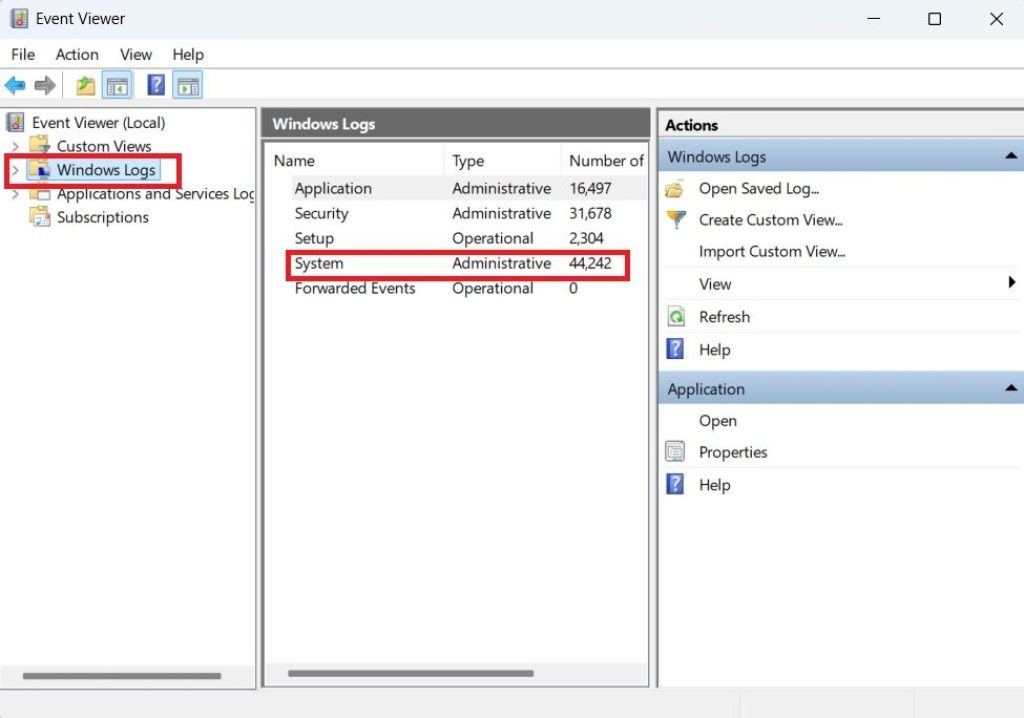Screen dimensions: 1024x718
Task: Open the Action menu
Action: 77,54
